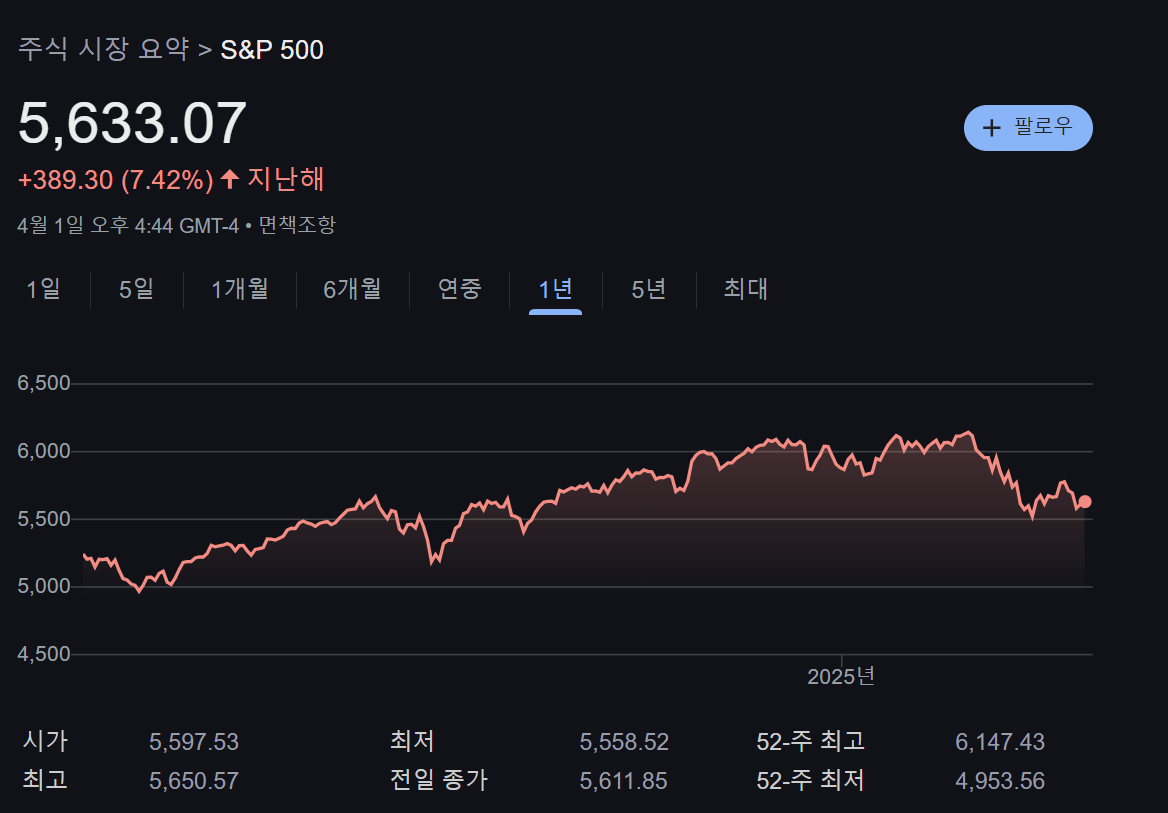Click the 52-주 최저 label
This screenshot has height=813, width=1168.
[810, 779]
